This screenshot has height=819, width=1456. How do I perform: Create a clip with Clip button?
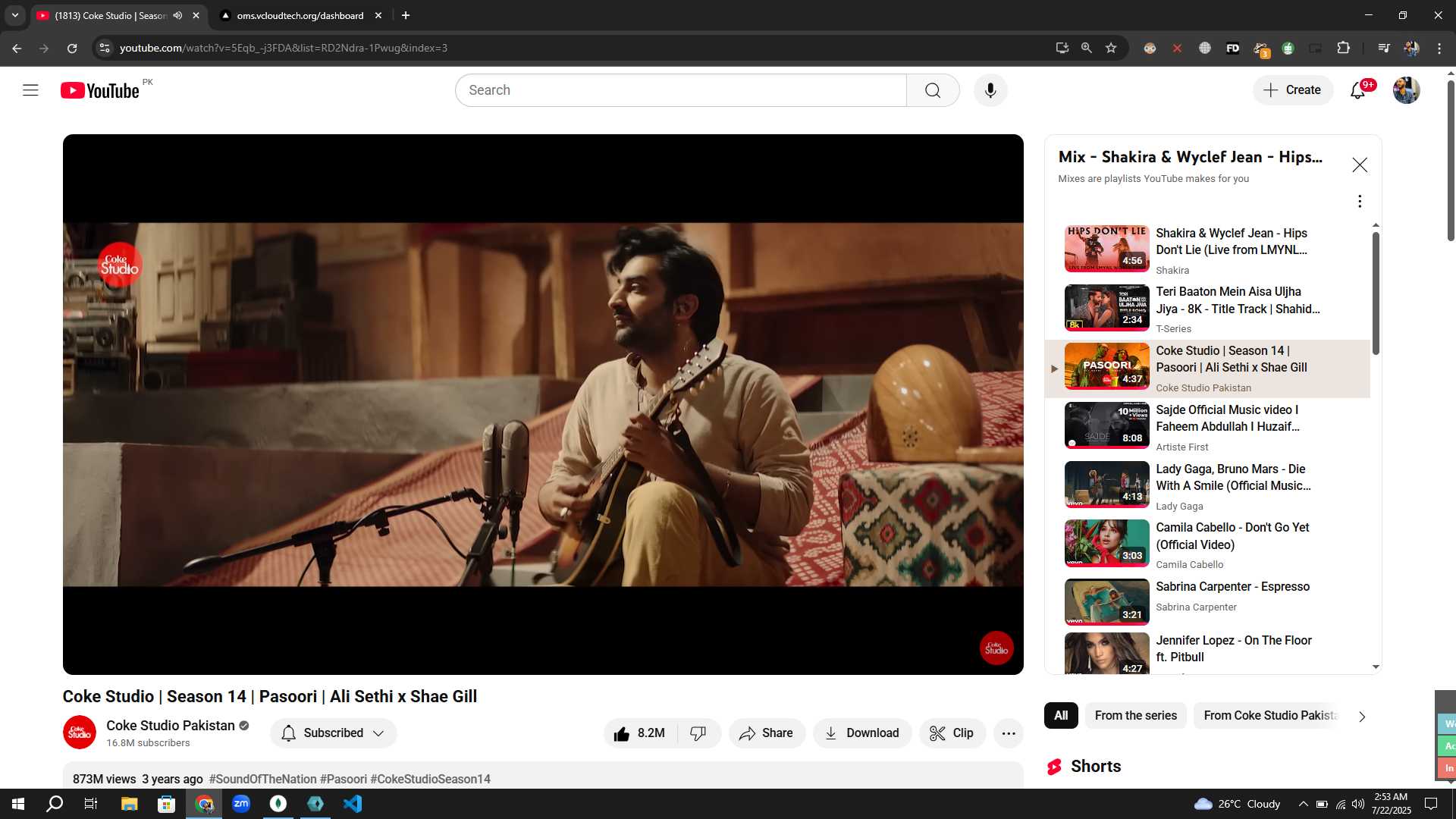[952, 733]
